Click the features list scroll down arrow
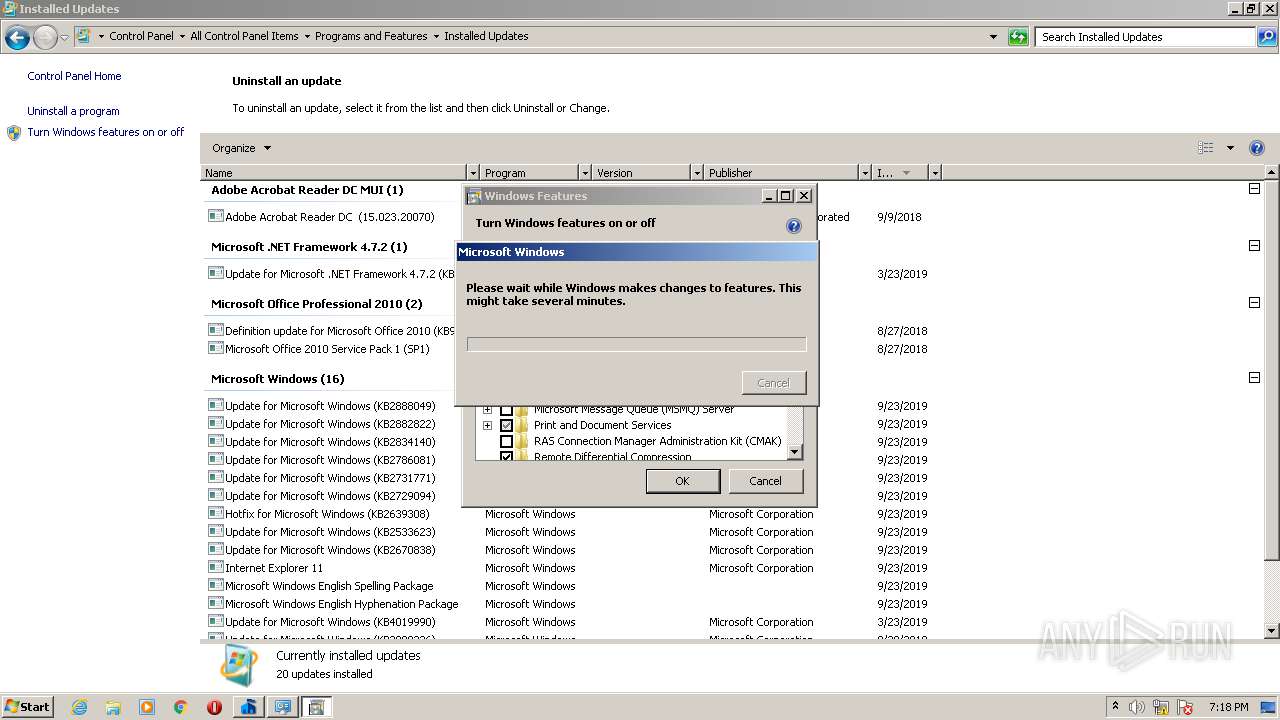 [x=794, y=452]
